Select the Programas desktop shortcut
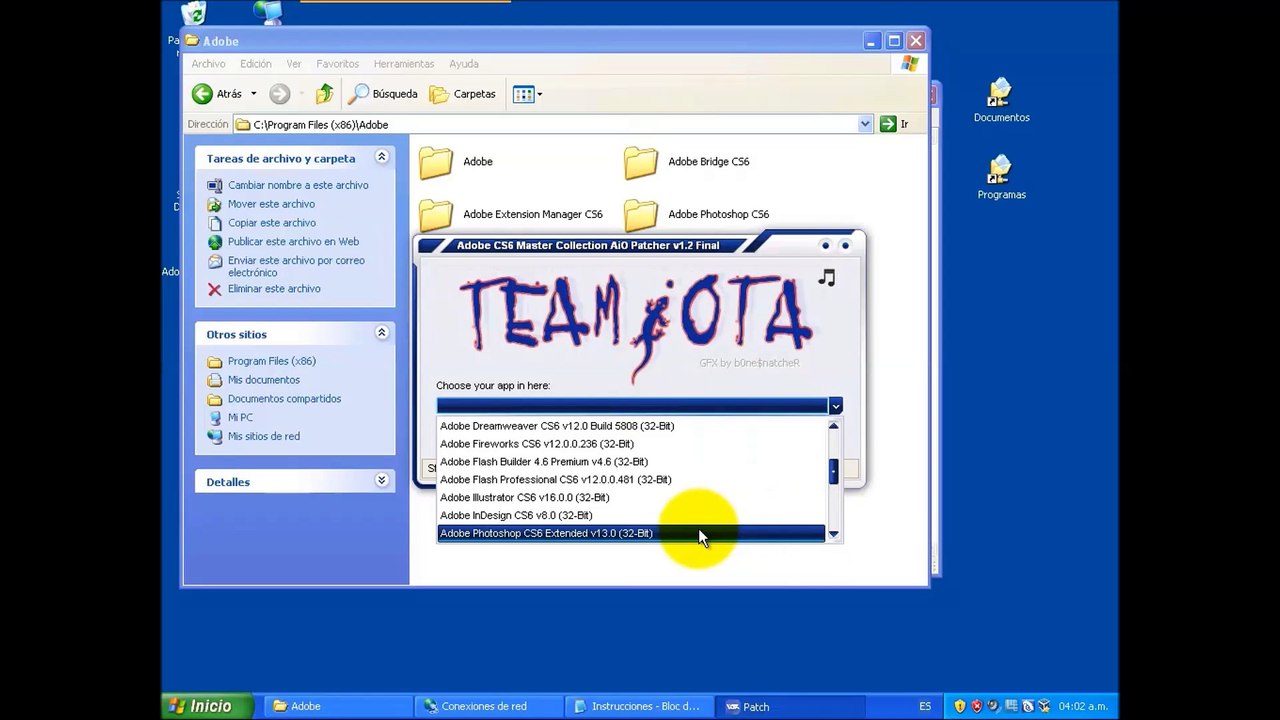Image resolution: width=1280 pixels, height=720 pixels. [x=1001, y=178]
